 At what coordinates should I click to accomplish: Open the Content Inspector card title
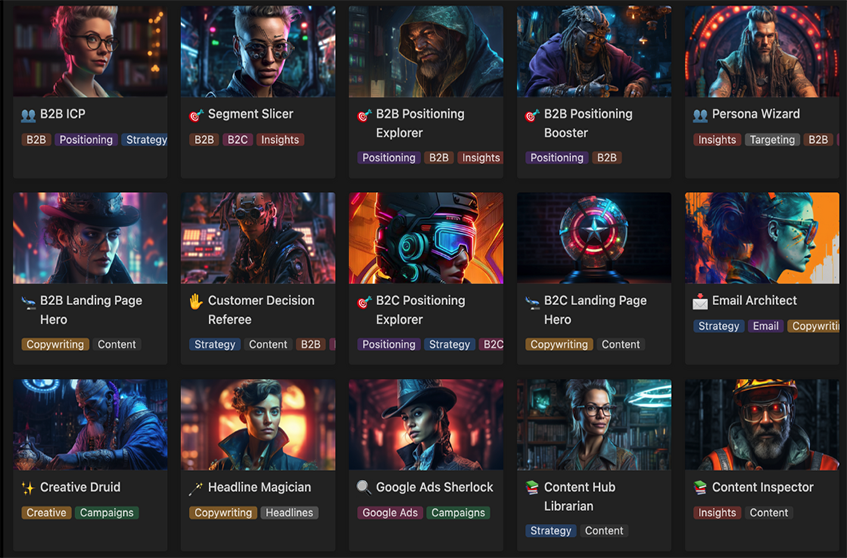pos(762,487)
